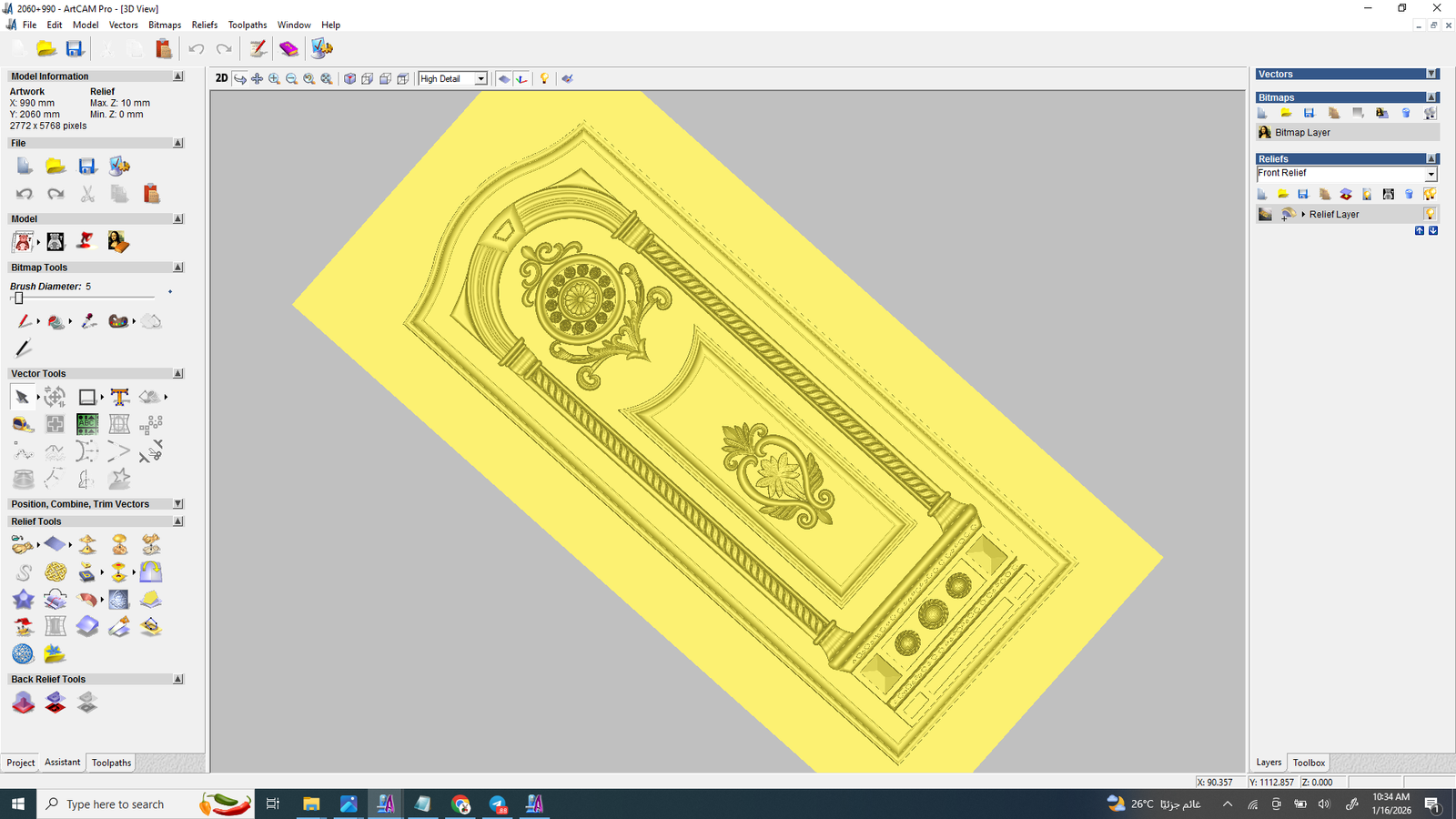This screenshot has width=1456, height=819.
Task: Click the Invert Relief icon in Back Relief Tools
Action: point(56,703)
